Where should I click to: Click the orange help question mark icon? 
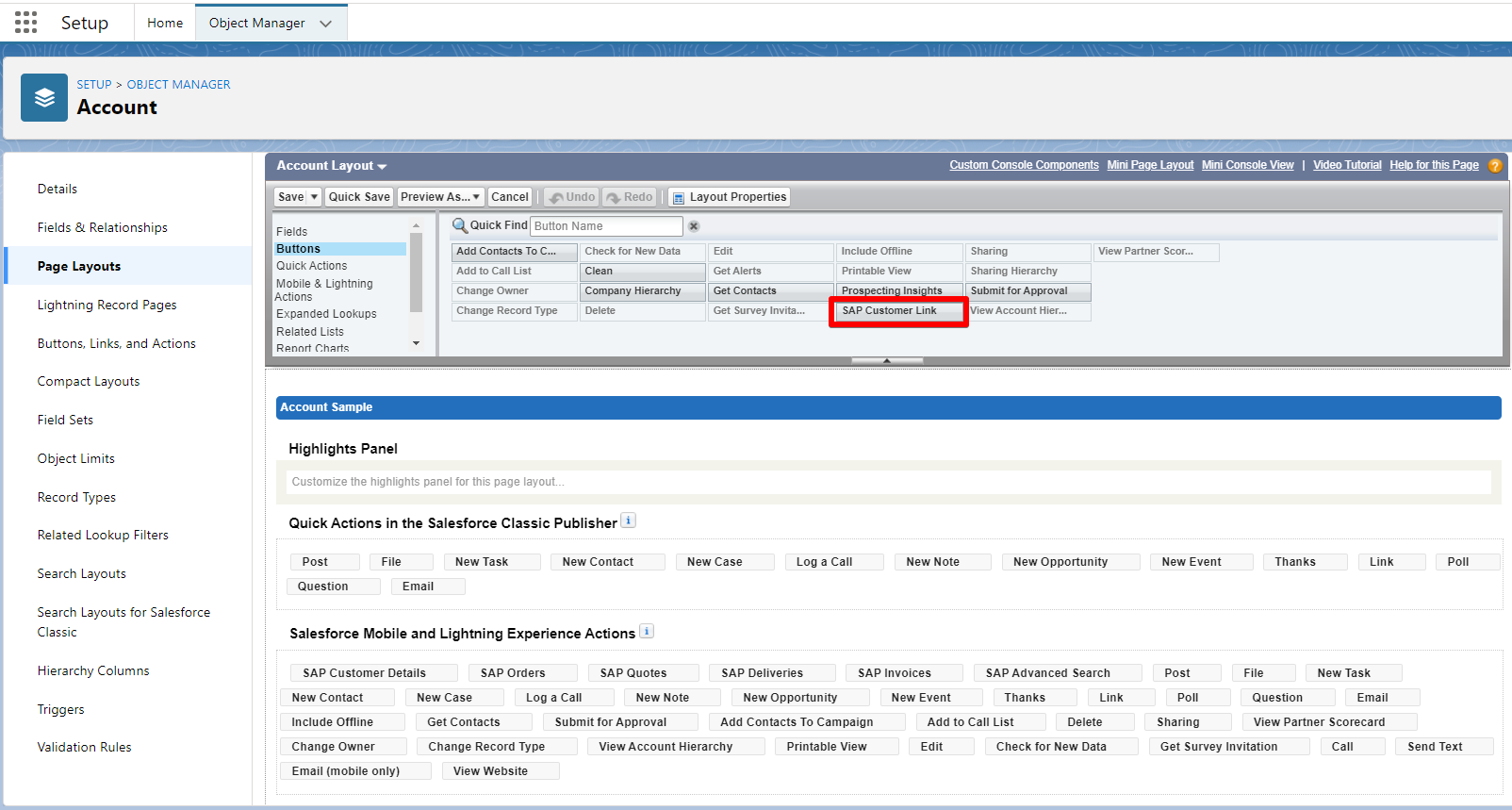(1495, 166)
